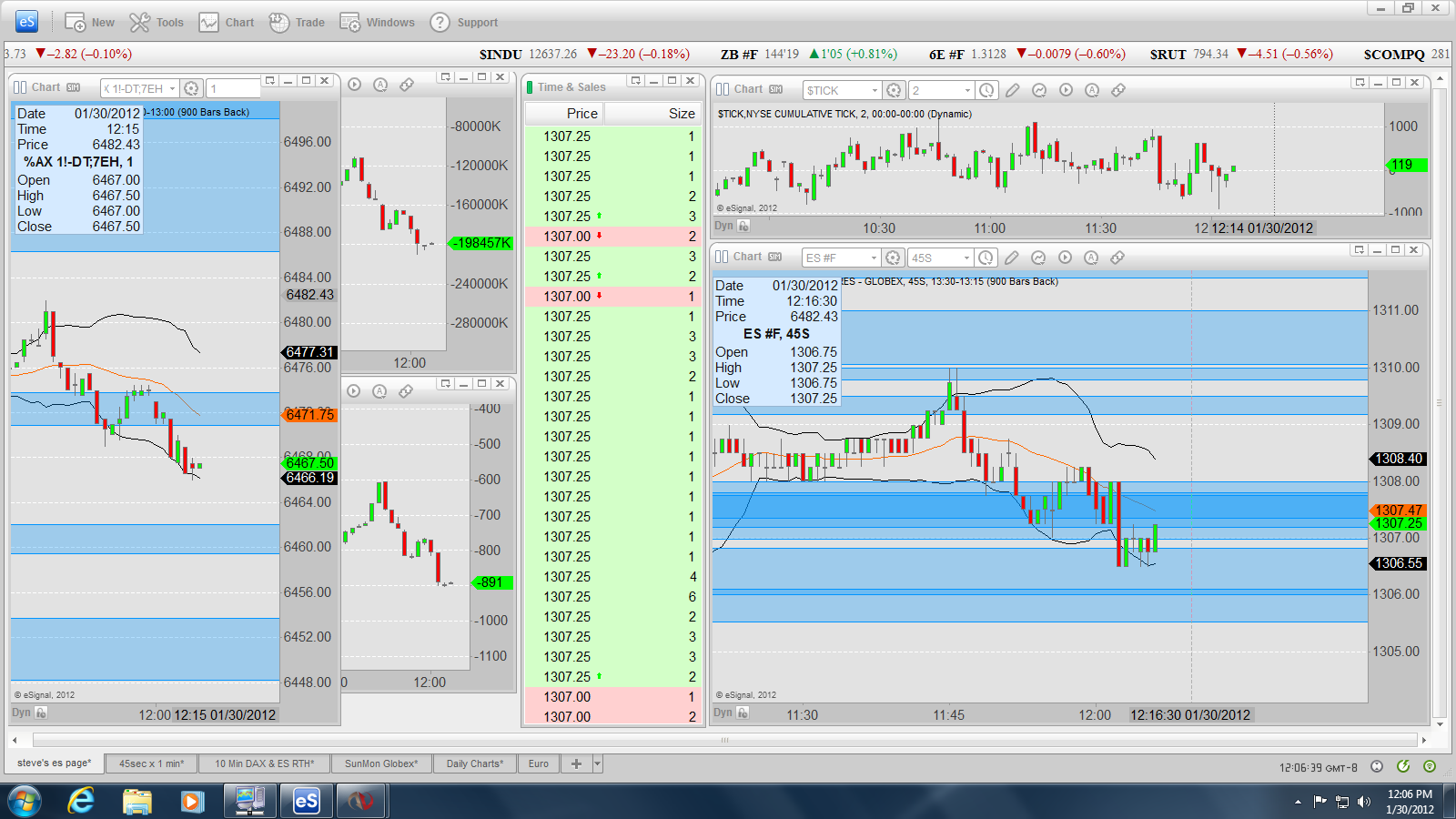Open the alerts (A) icon on ES #F chart
The width and height of the screenshot is (1456, 819).
1091,258
